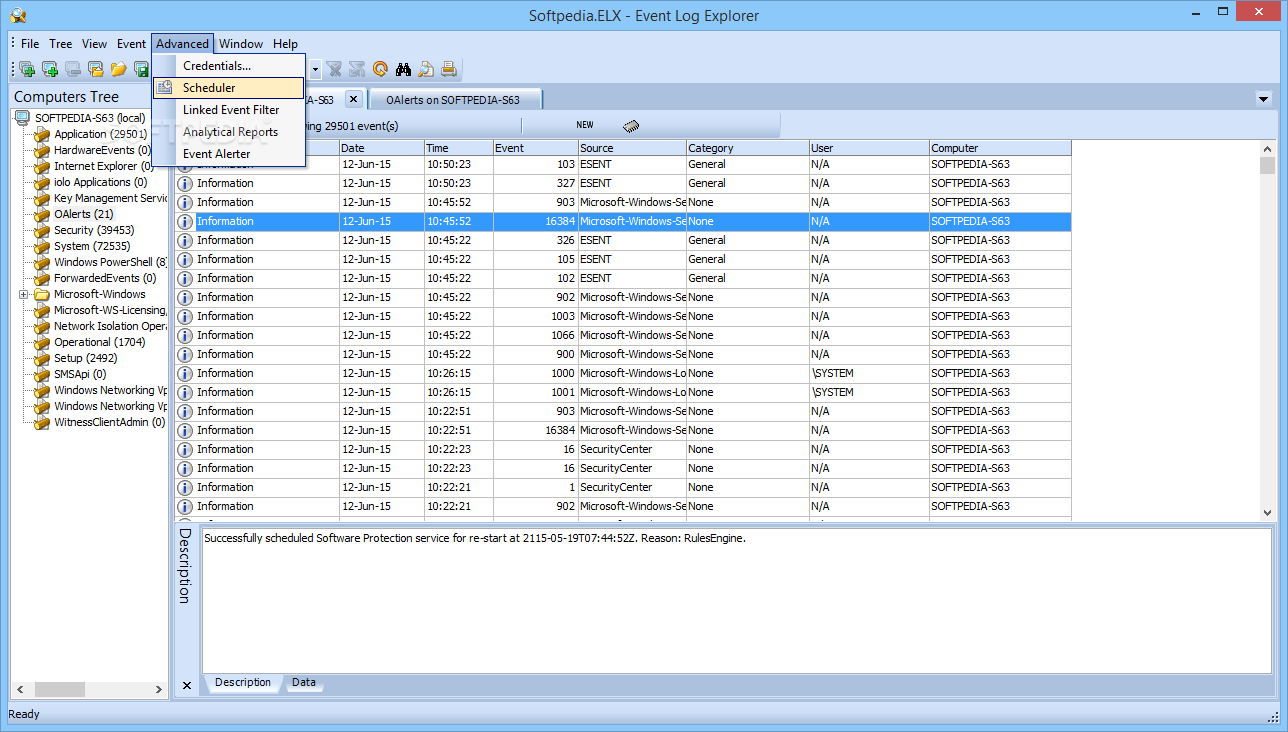Viewport: 1288px width, 732px height.
Task: Select iolo Applications (0) in the tree
Action: [101, 183]
